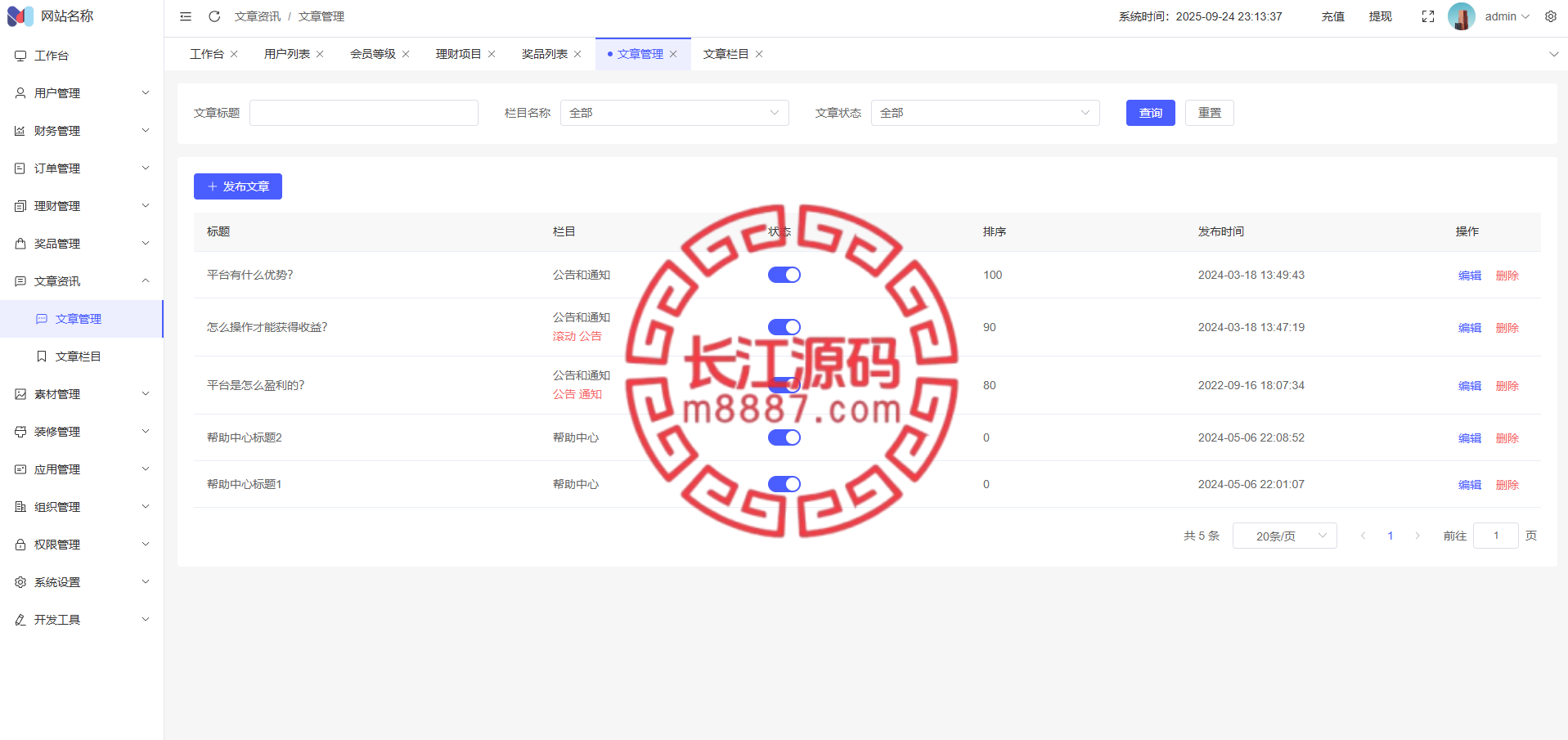The image size is (1568, 740).
Task: Select page 1 in pagination
Action: 1391,536
